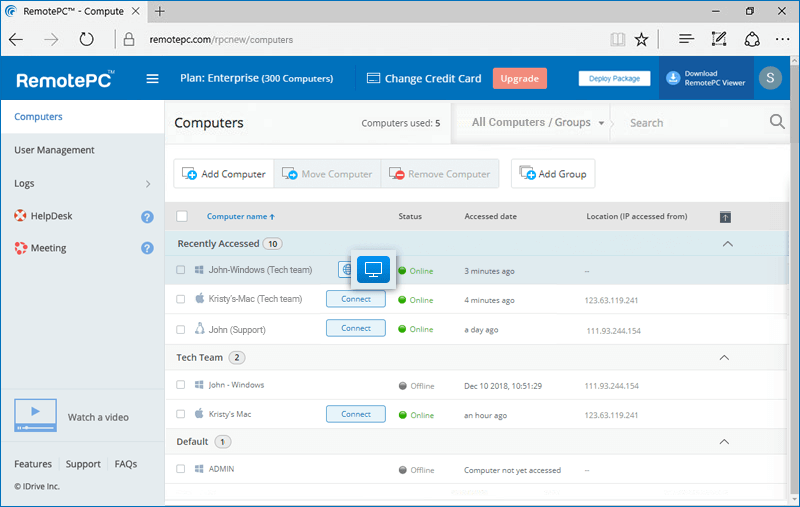Screen dimensions: 800x507
Task: Open the browser more options ellipsis
Action: pos(782,39)
